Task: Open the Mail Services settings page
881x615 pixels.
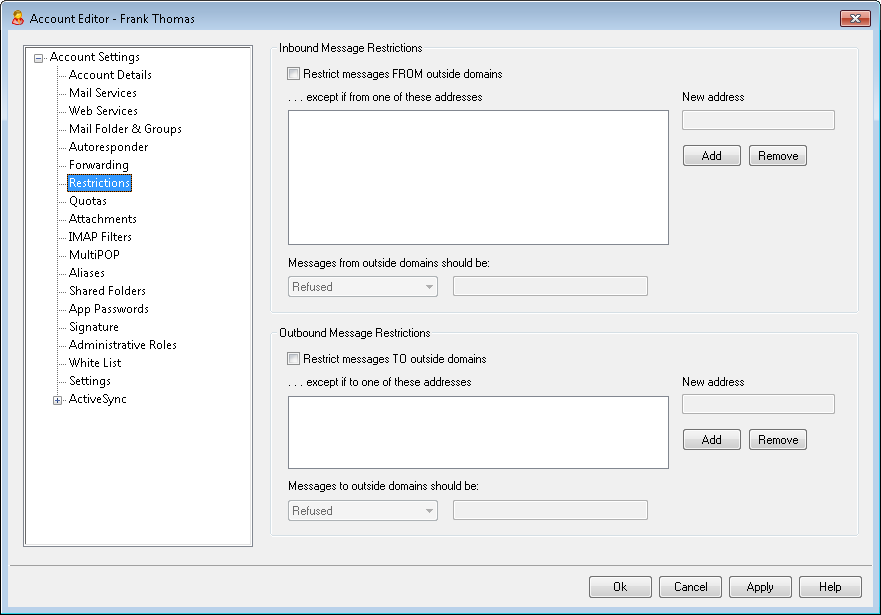Action: pos(103,93)
